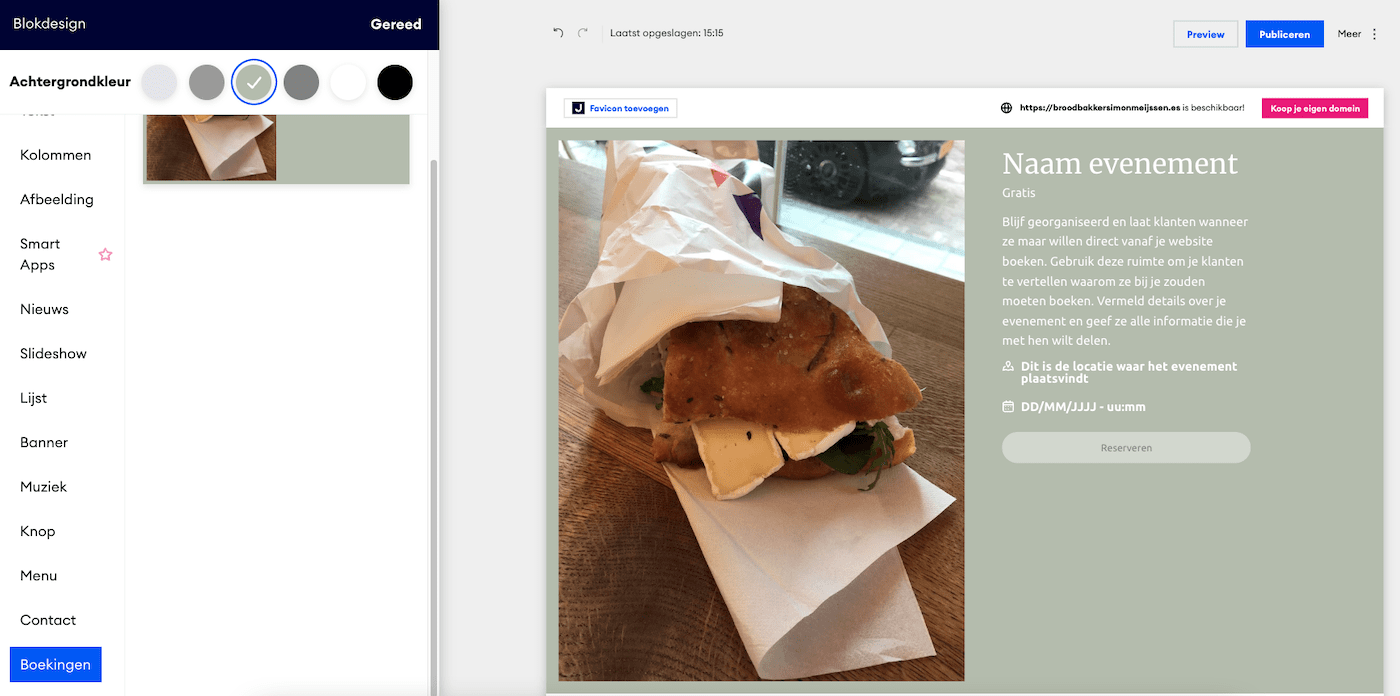Open the Afbeelding block category

(x=57, y=199)
